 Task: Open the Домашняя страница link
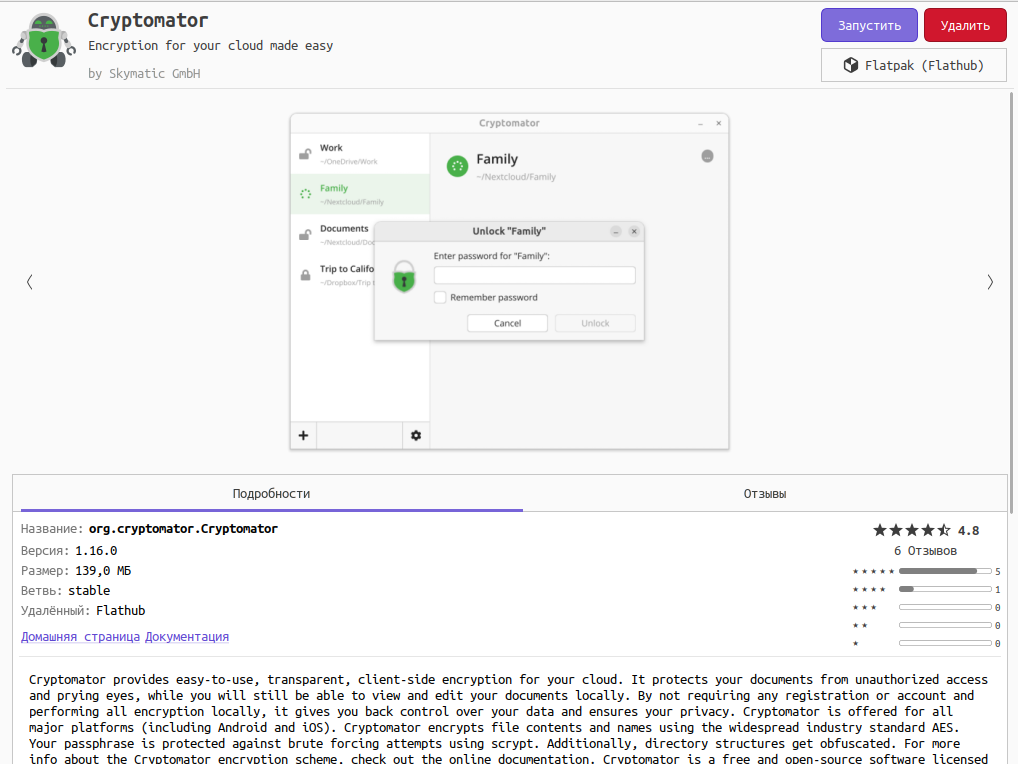click(81, 637)
